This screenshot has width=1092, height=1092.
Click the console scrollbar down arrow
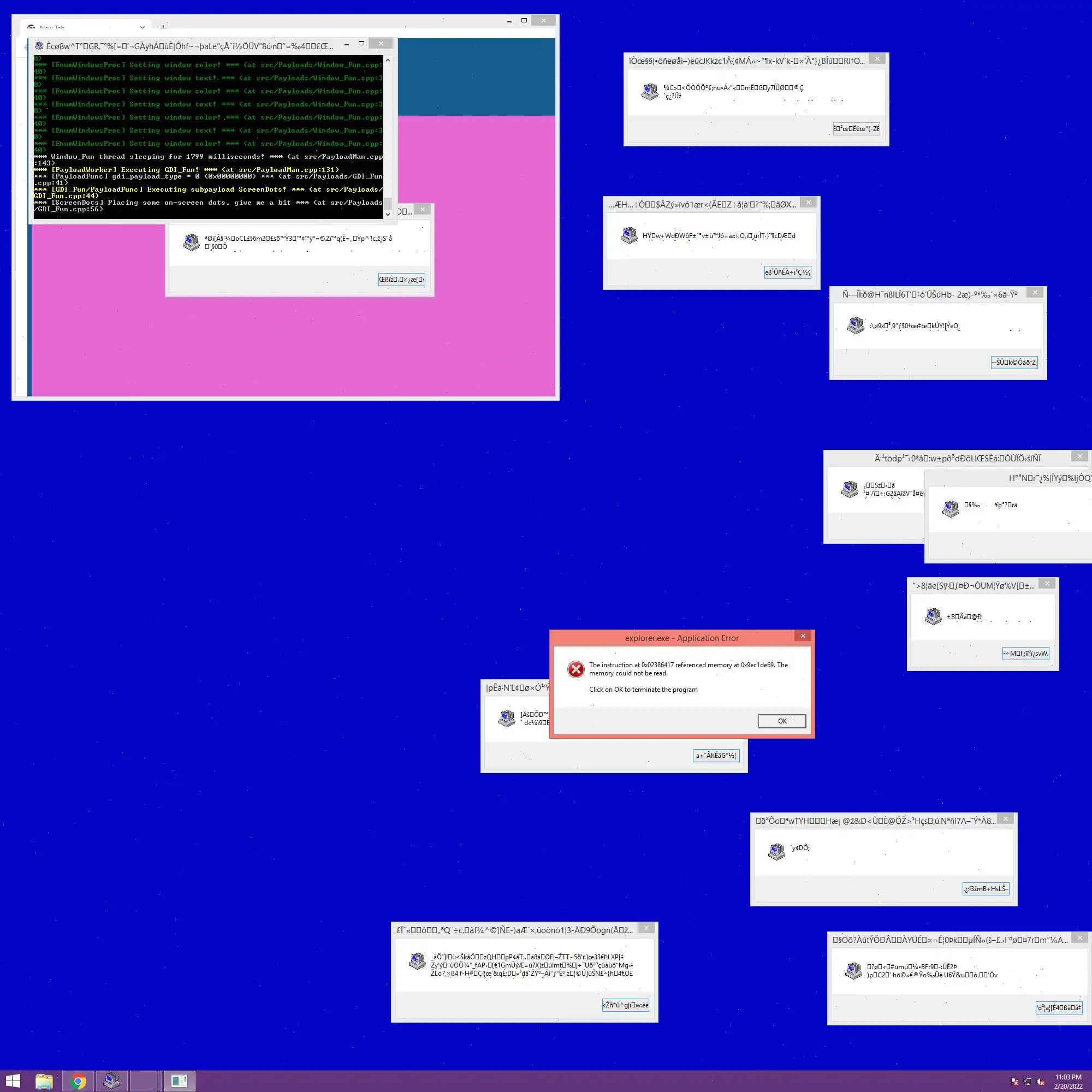pyautogui.click(x=388, y=213)
